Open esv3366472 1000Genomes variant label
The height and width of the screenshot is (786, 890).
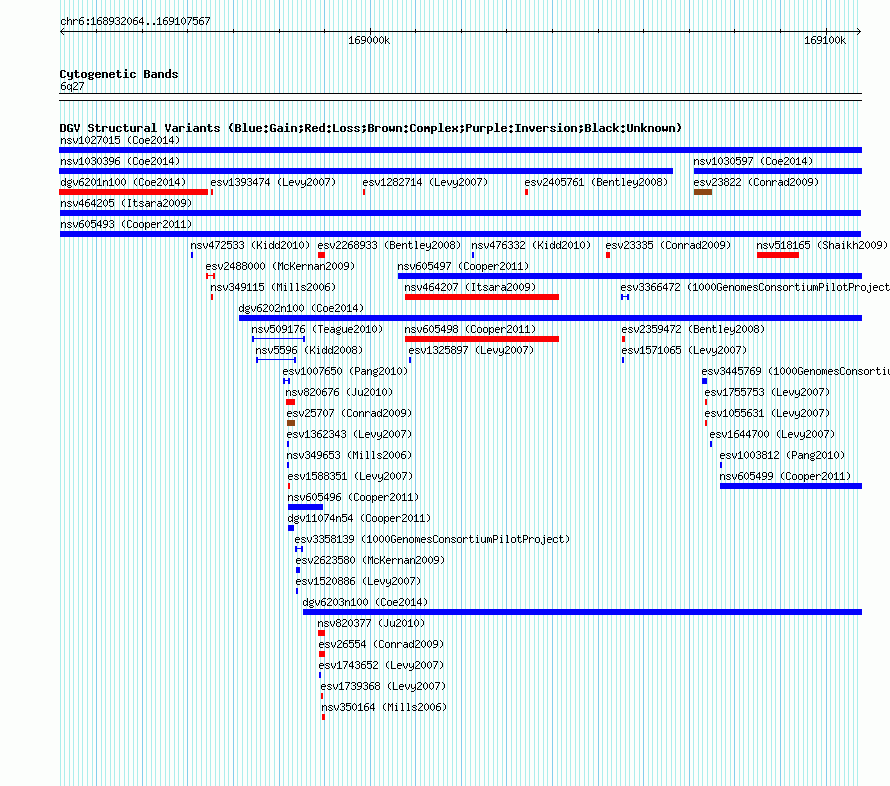(755, 287)
